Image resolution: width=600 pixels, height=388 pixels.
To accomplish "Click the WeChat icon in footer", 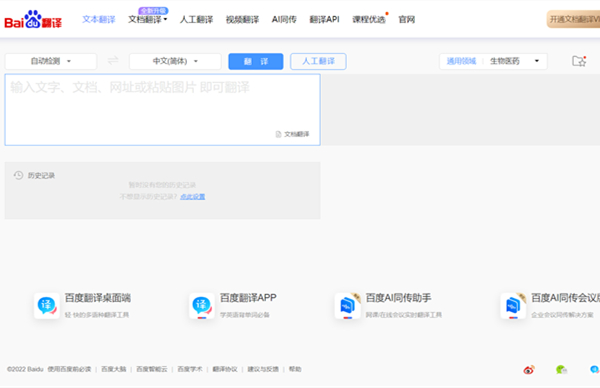I will point(561,370).
